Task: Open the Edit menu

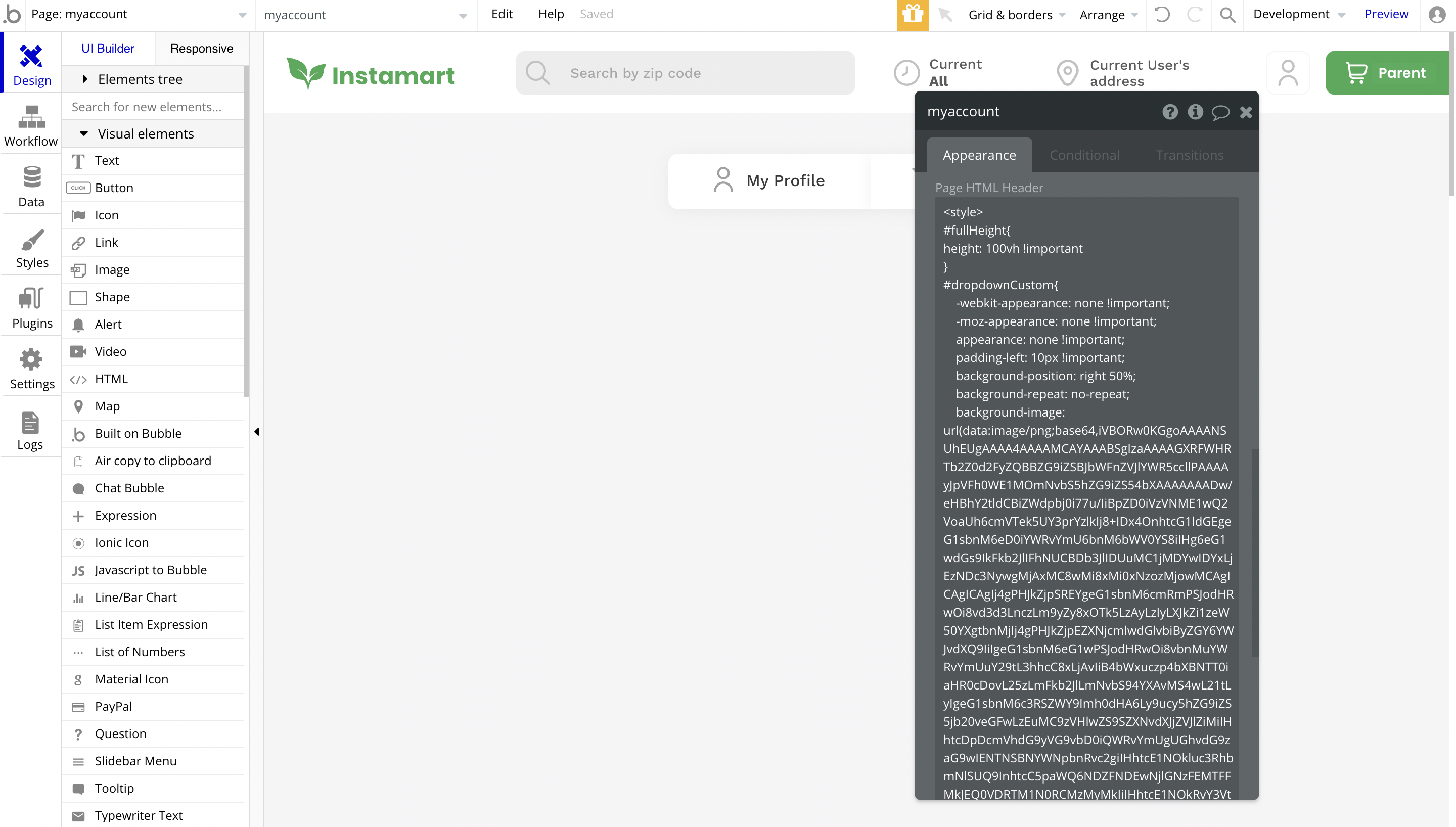Action: 502,14
